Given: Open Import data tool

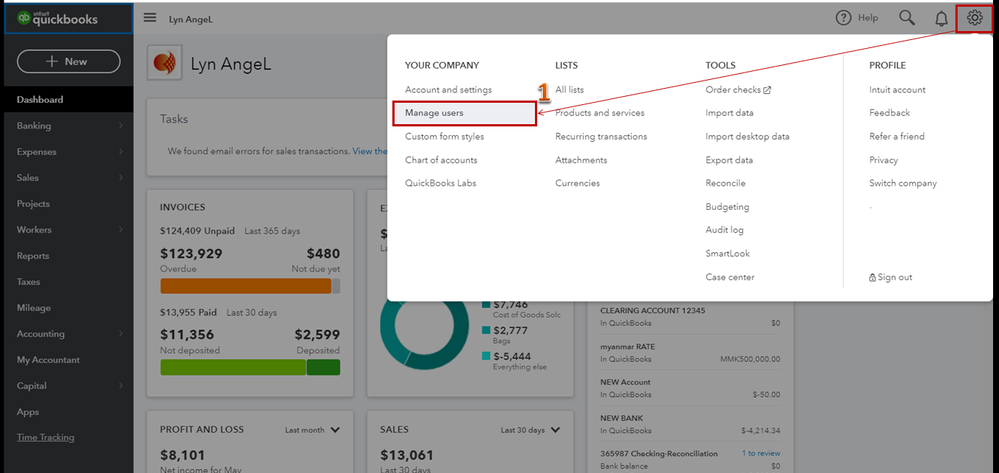Looking at the screenshot, I should 729,113.
